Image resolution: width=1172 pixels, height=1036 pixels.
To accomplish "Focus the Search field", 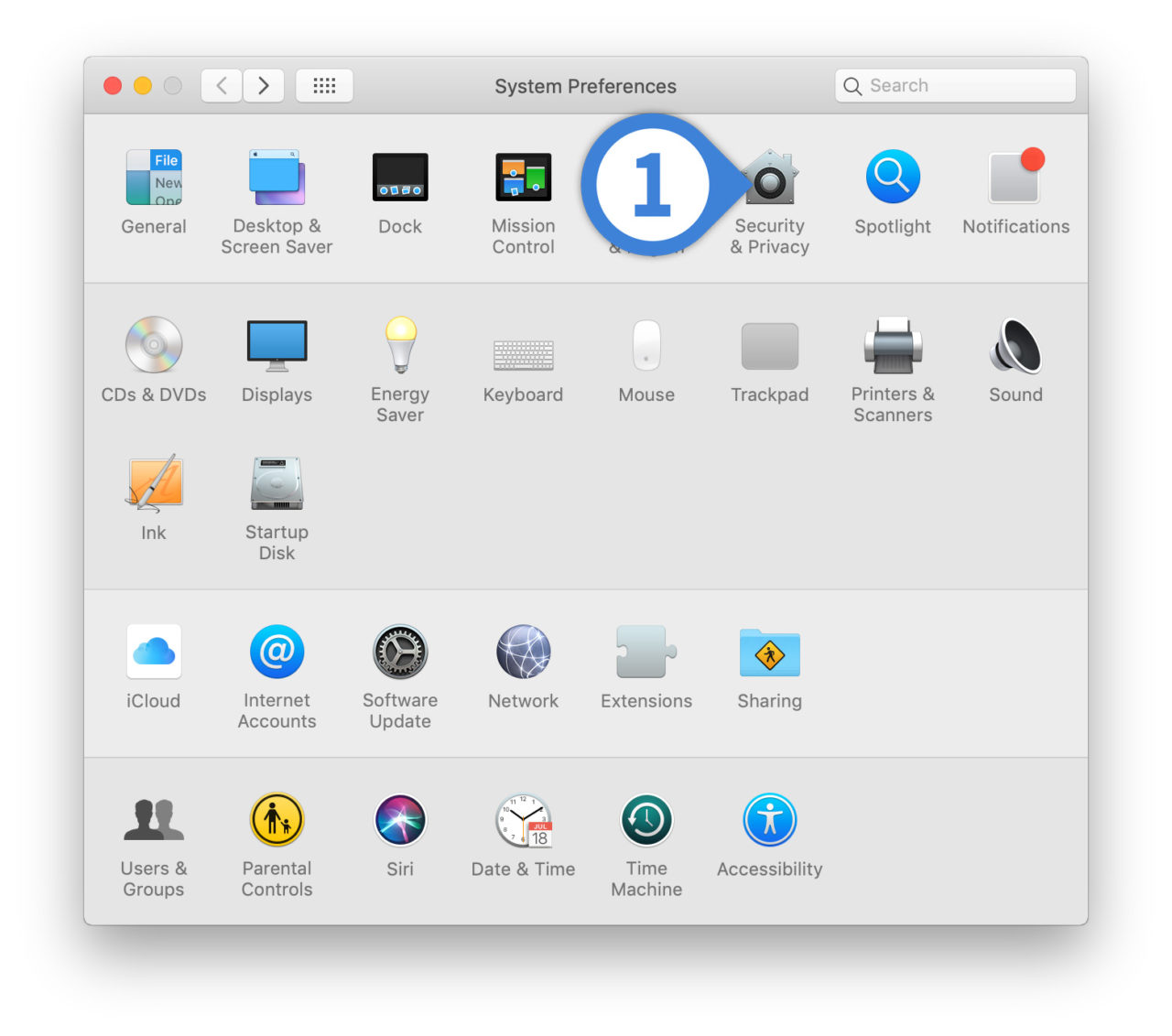I will click(x=955, y=86).
